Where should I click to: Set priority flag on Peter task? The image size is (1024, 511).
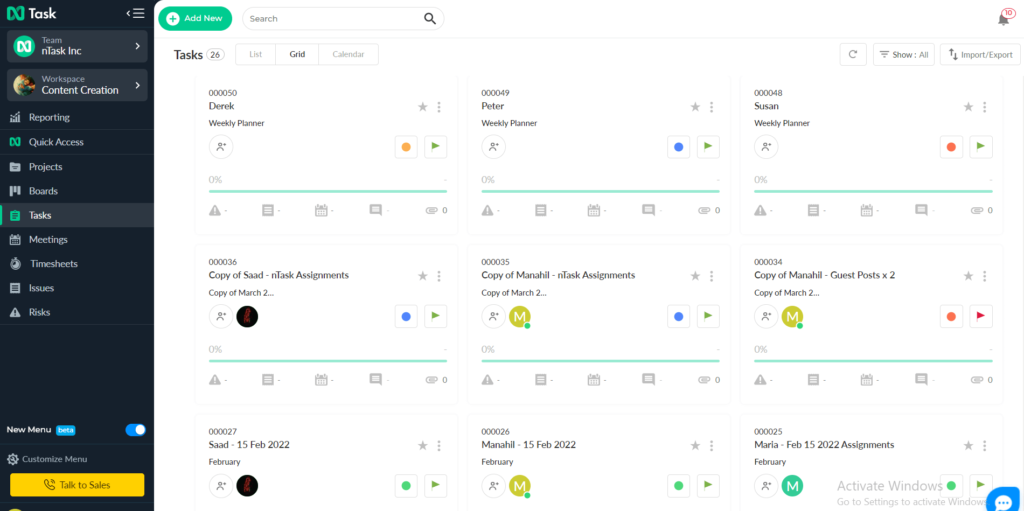click(708, 147)
